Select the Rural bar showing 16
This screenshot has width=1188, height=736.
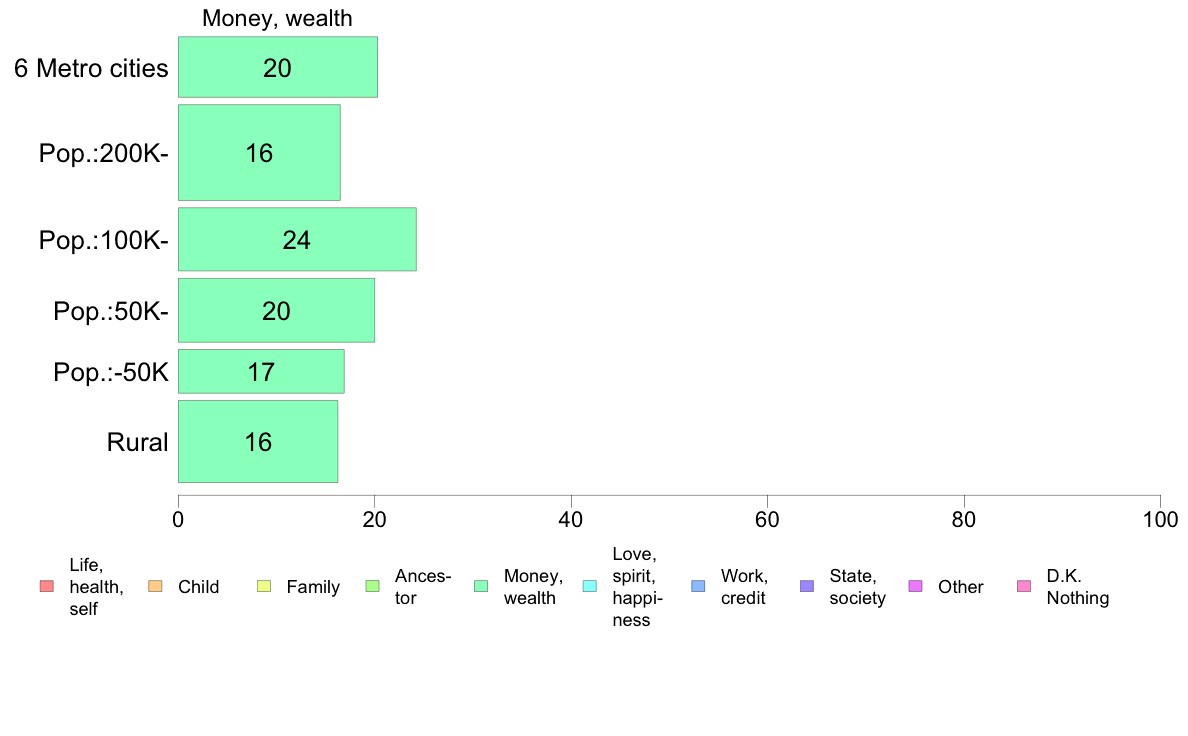[x=258, y=441]
